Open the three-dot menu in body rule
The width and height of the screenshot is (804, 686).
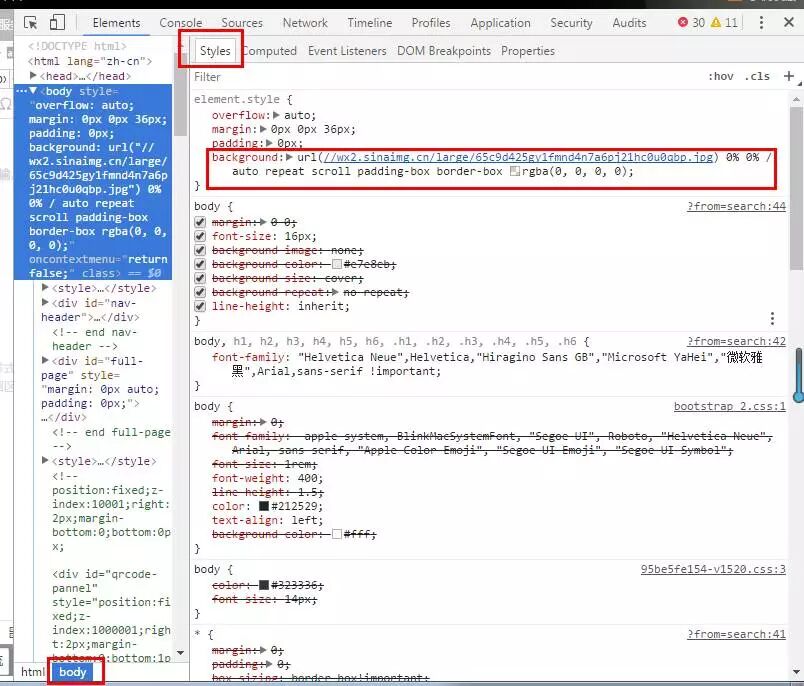pyautogui.click(x=772, y=318)
